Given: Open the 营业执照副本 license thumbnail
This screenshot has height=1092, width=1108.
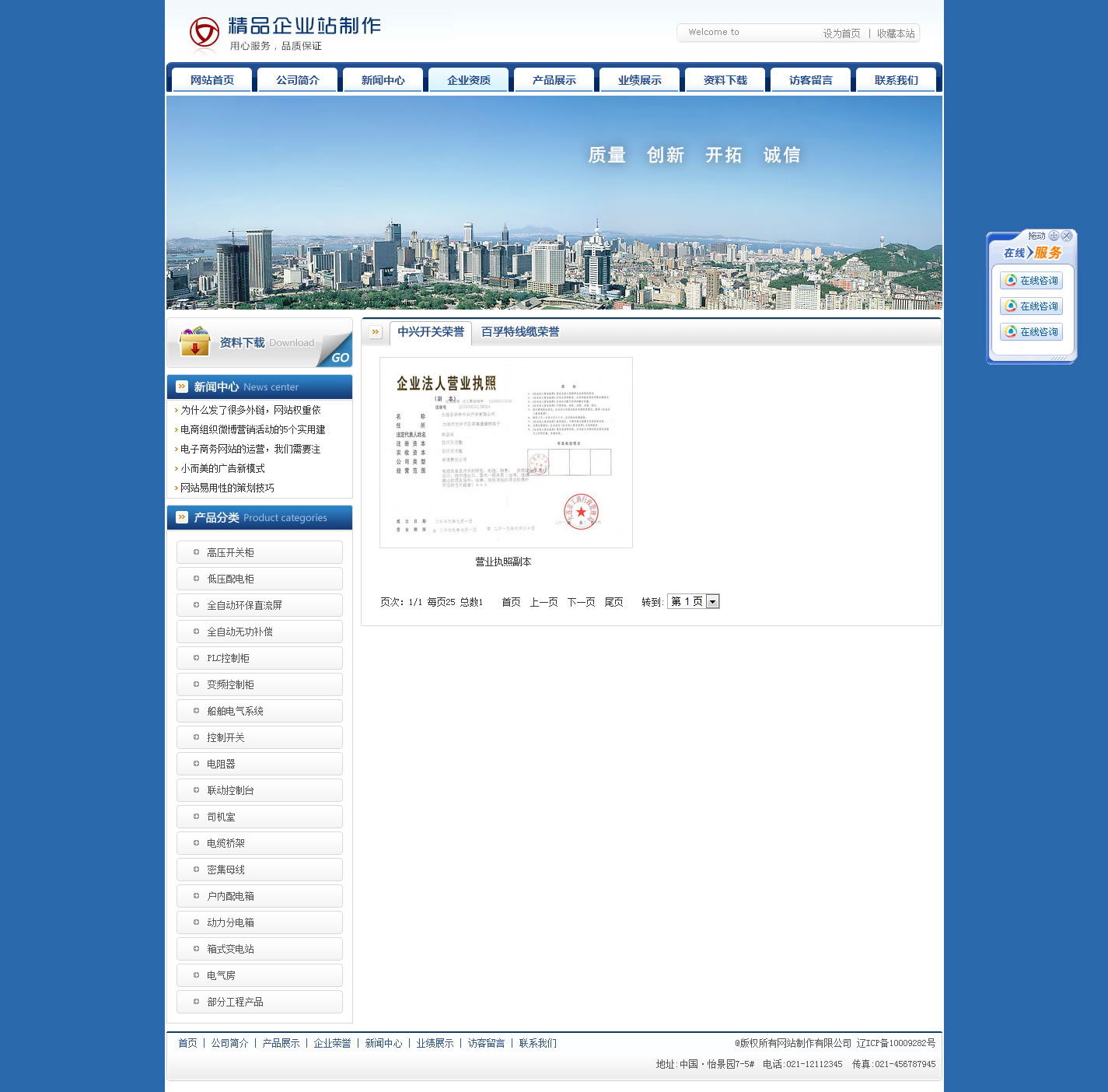Looking at the screenshot, I should (x=505, y=453).
